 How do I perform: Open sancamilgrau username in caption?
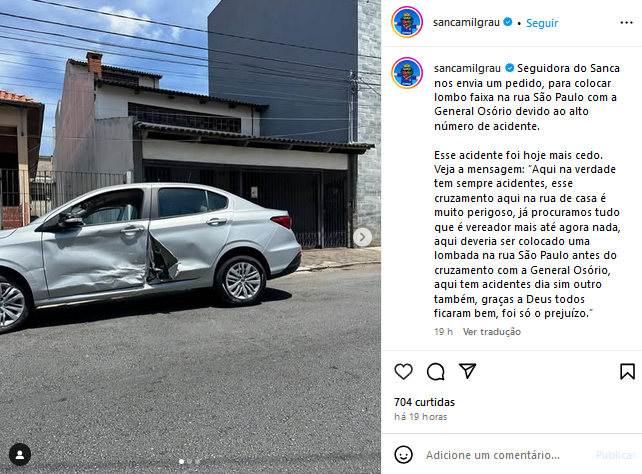[x=467, y=68]
